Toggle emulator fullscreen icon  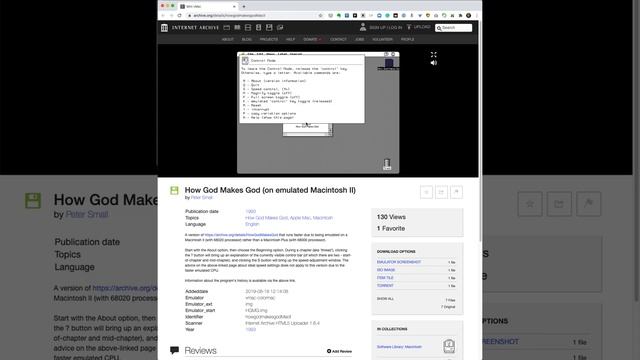click(x=433, y=55)
